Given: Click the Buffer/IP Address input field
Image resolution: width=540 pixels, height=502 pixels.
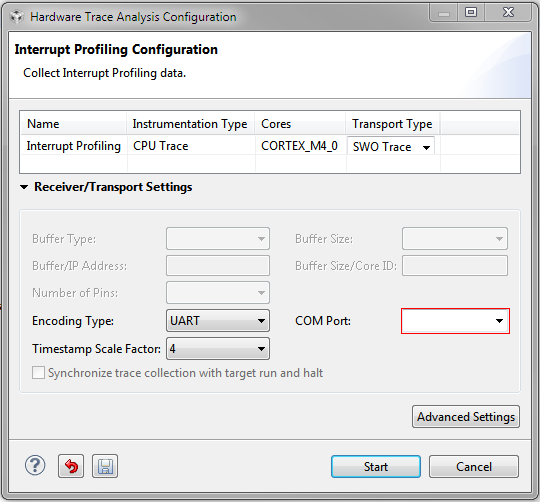Looking at the screenshot, I should coord(218,265).
